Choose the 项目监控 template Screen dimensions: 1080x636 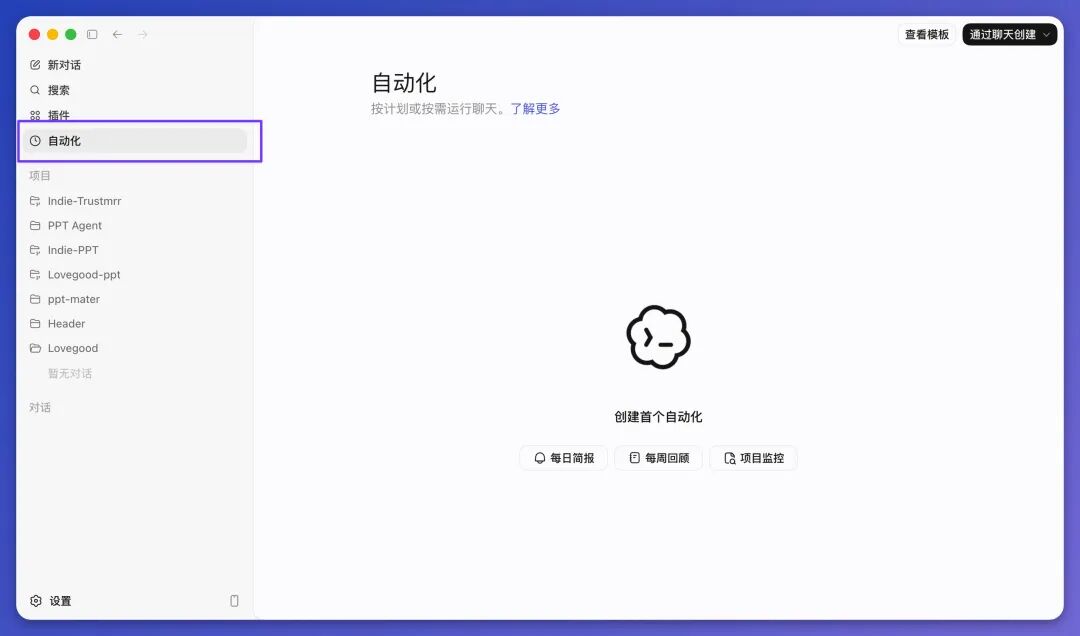754,458
